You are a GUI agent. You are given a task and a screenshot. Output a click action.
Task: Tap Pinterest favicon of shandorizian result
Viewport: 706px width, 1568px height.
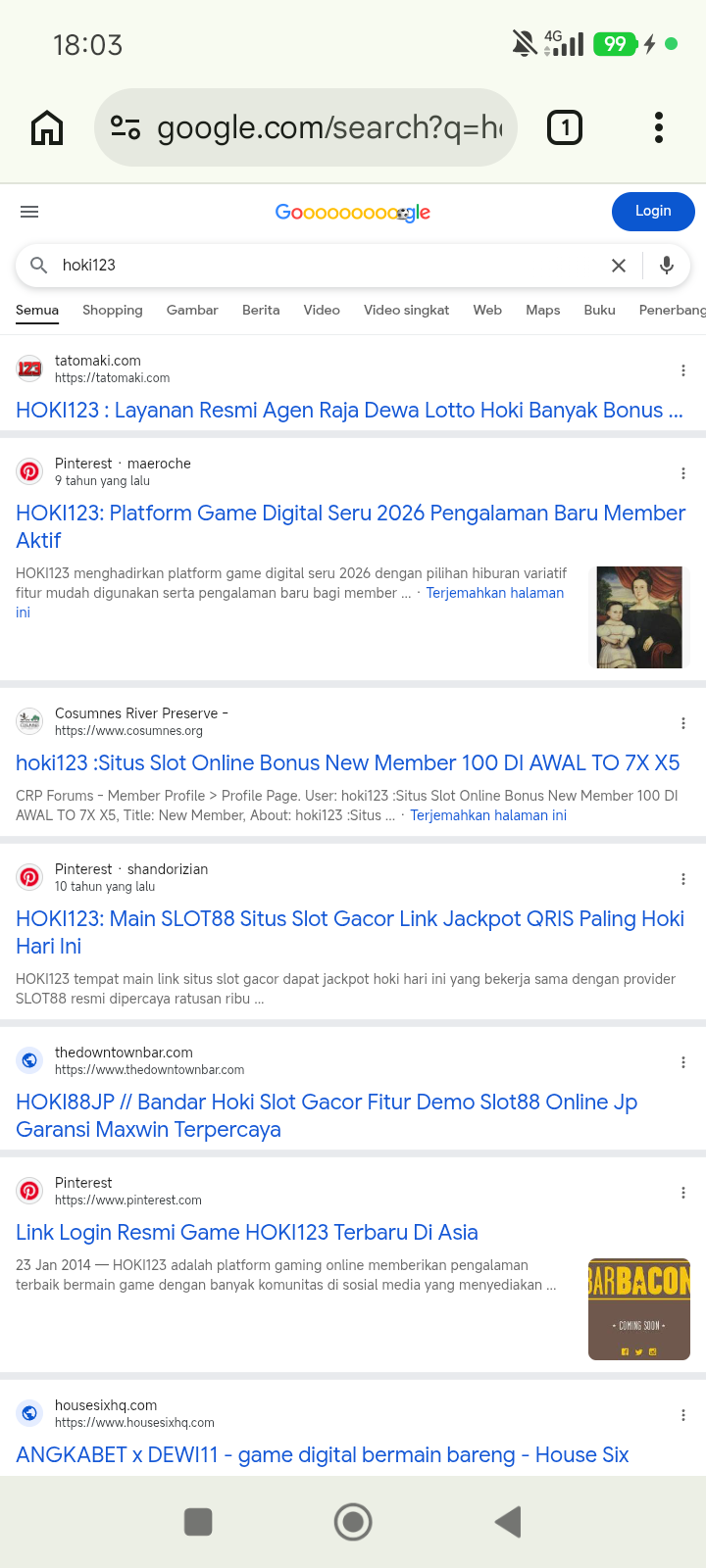click(29, 877)
